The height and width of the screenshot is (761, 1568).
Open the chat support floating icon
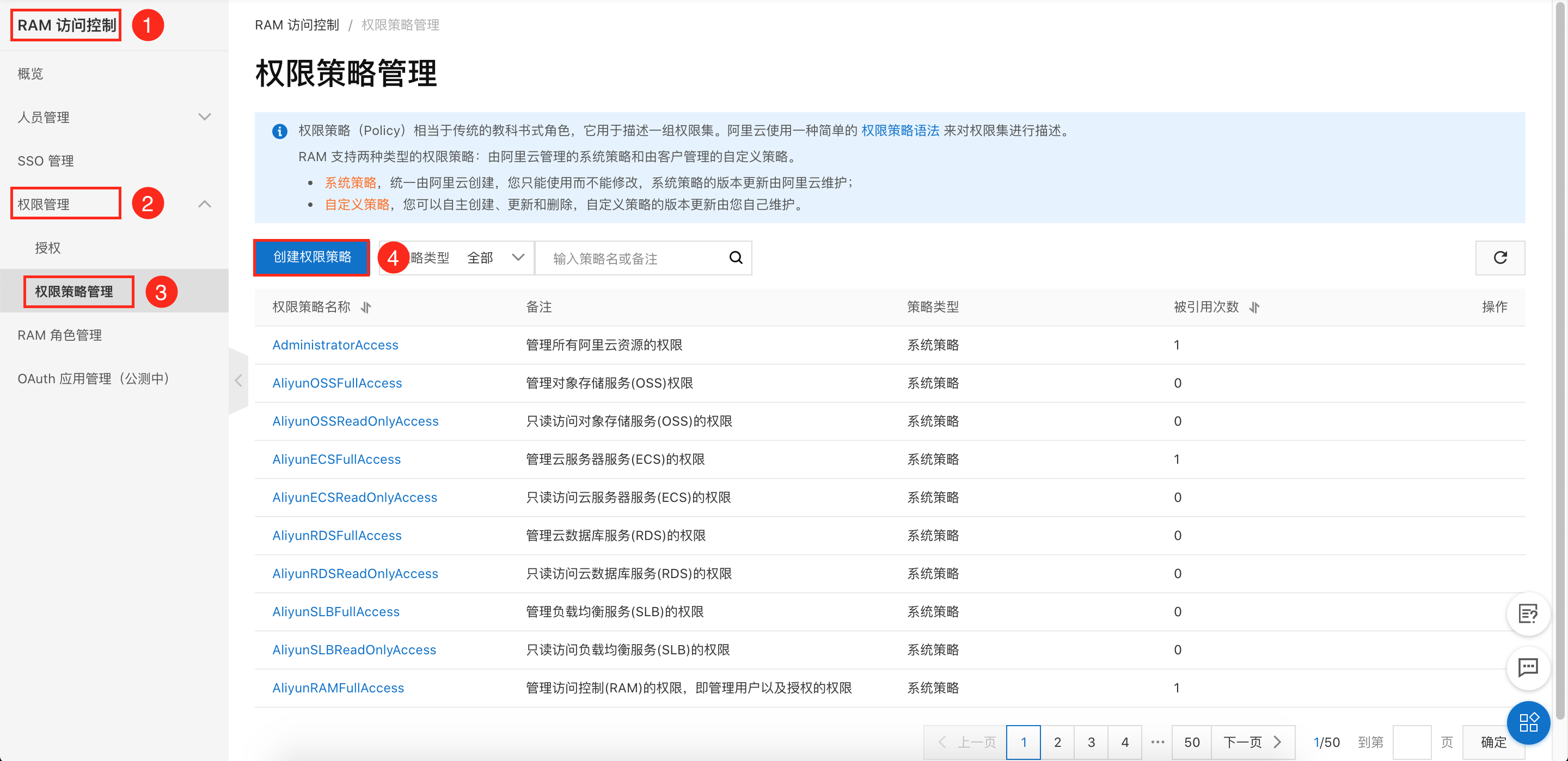[1528, 668]
